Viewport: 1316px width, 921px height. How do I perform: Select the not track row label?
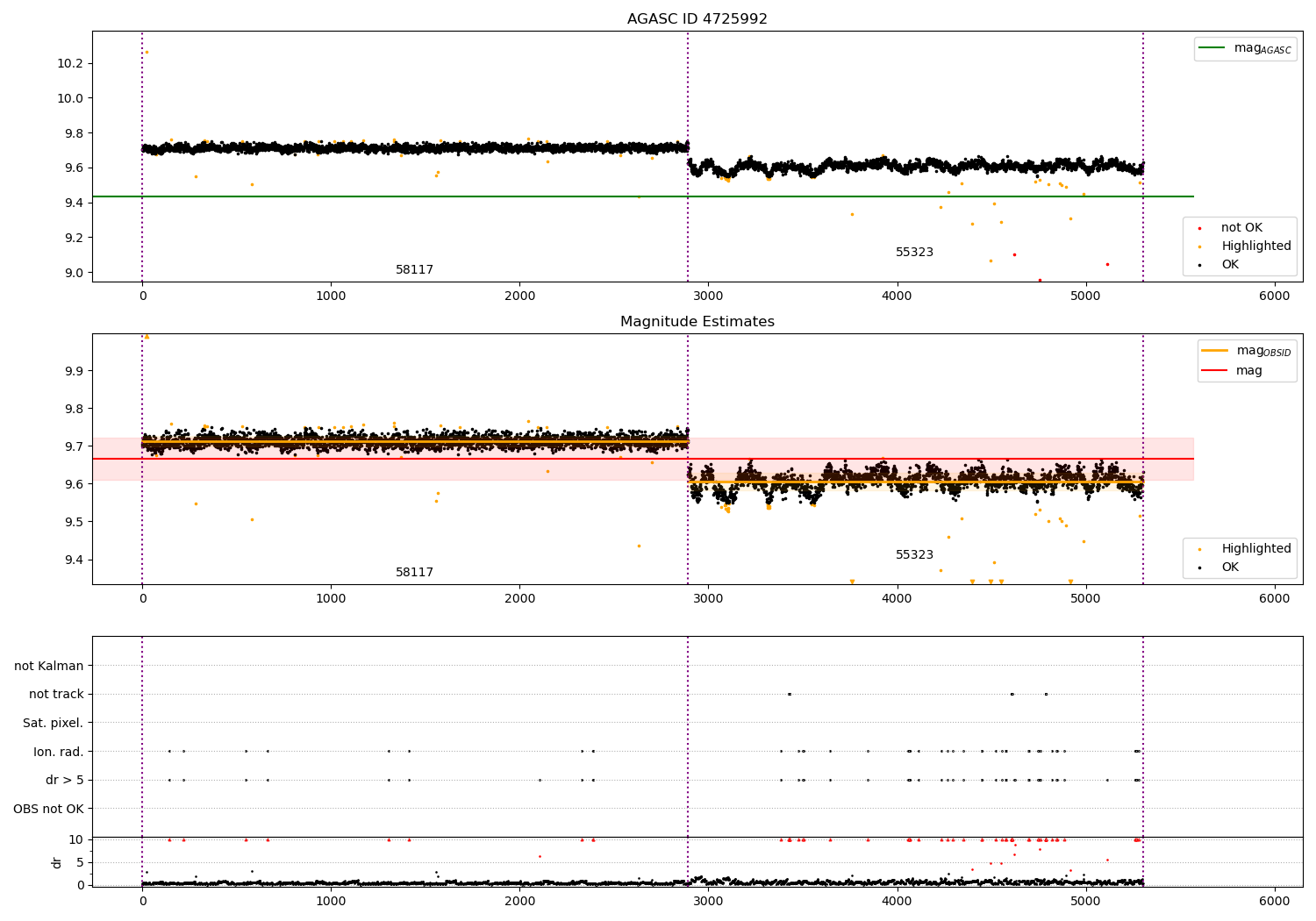click(x=56, y=694)
